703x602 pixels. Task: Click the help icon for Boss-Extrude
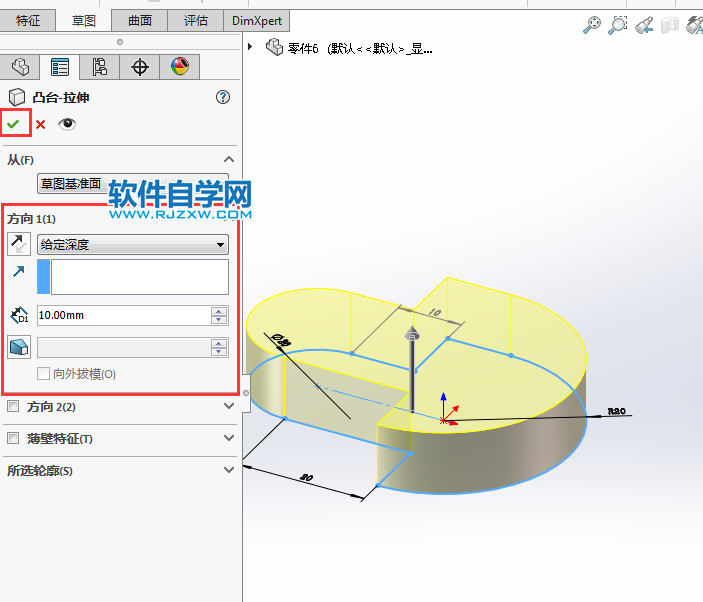223,97
